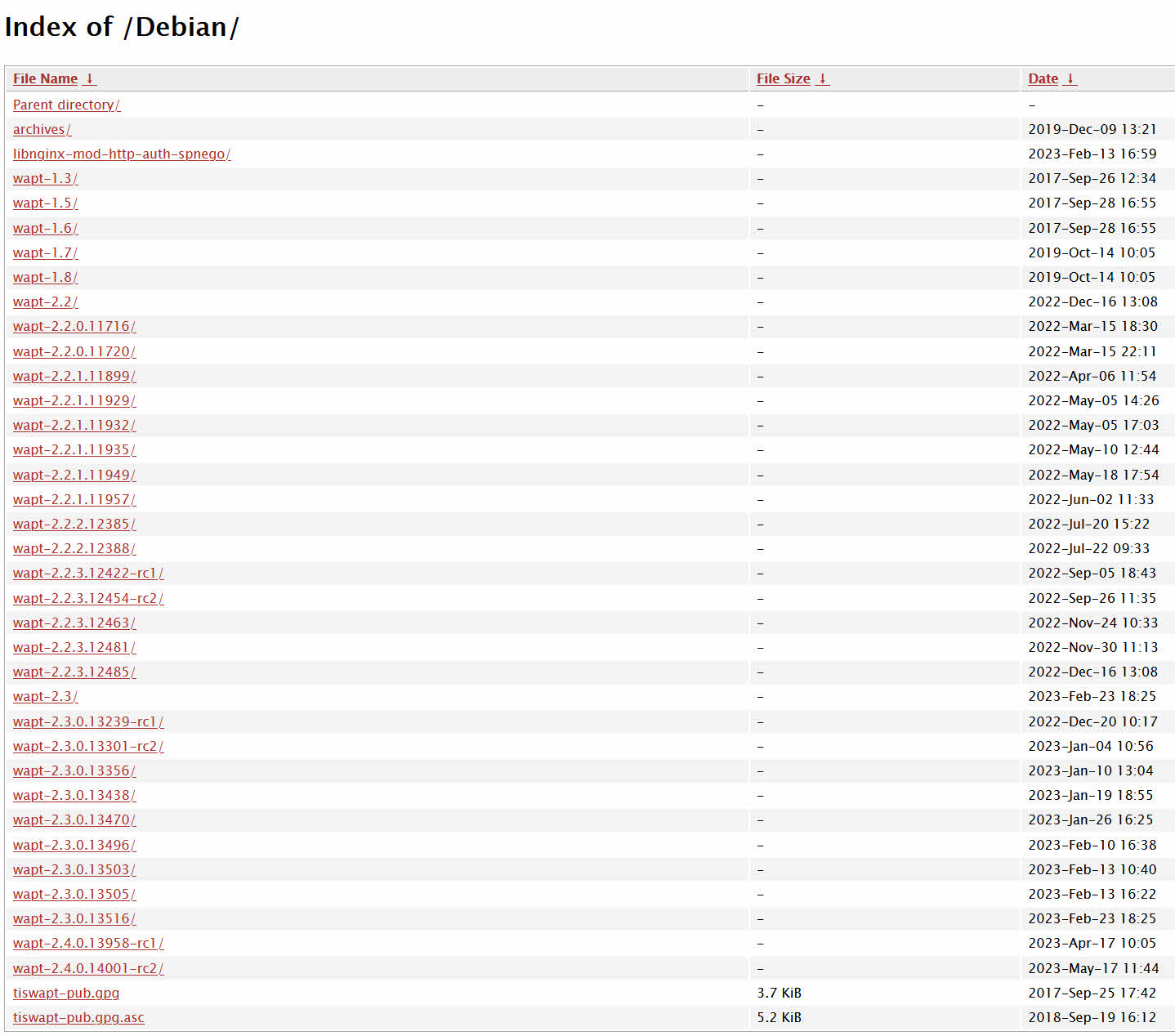Sort the listing by File Size header
The width and height of the screenshot is (1175, 1036).
pyautogui.click(x=783, y=78)
